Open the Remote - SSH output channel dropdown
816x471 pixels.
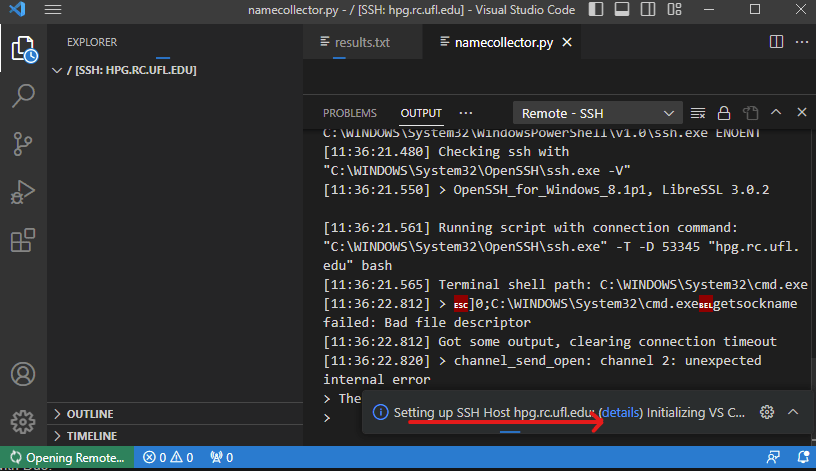pyautogui.click(x=597, y=113)
